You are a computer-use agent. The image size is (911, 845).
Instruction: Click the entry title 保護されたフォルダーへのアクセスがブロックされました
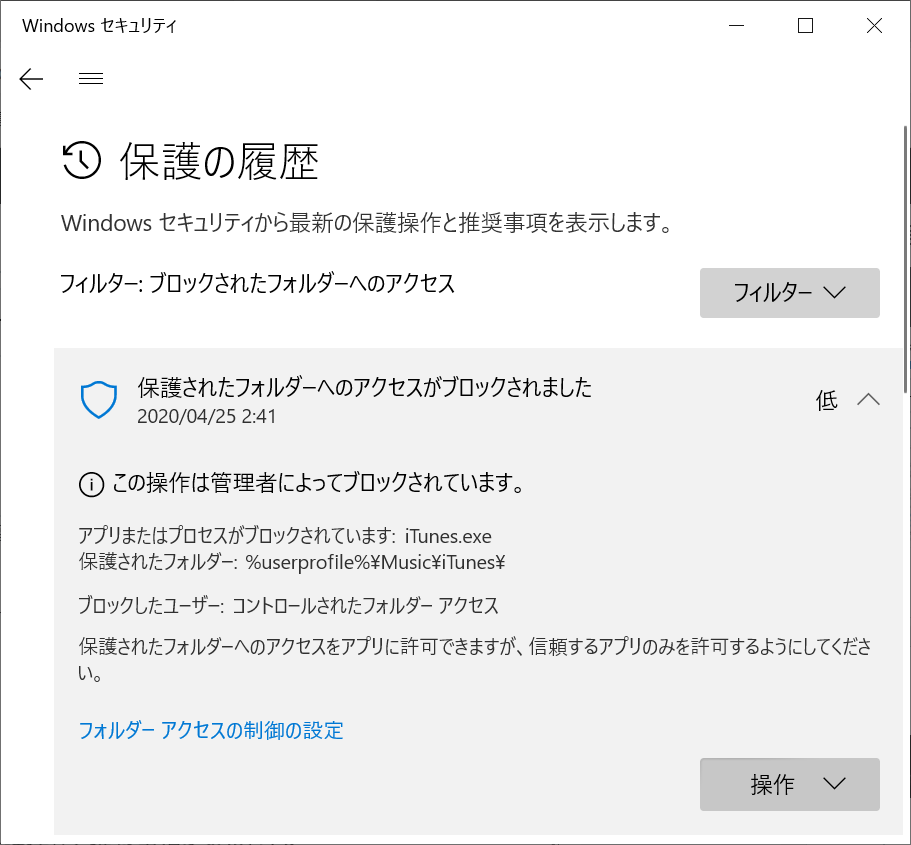pos(364,388)
